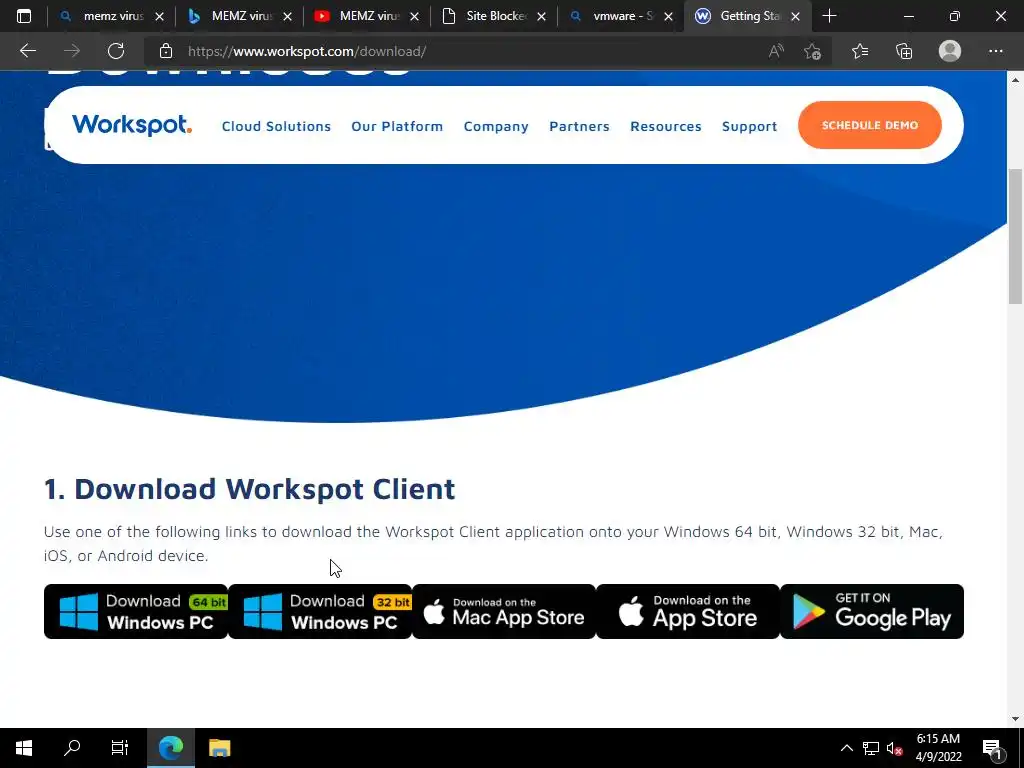Open the Partners menu
The height and width of the screenshot is (768, 1024).
(579, 126)
